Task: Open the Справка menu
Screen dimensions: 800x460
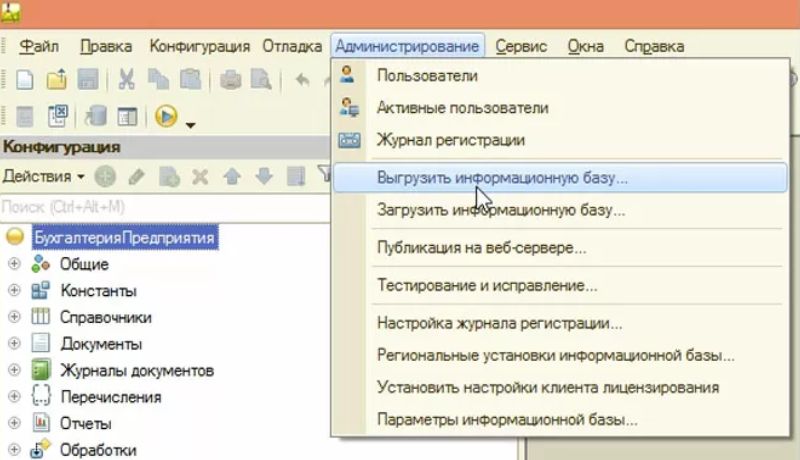Action: [x=654, y=46]
